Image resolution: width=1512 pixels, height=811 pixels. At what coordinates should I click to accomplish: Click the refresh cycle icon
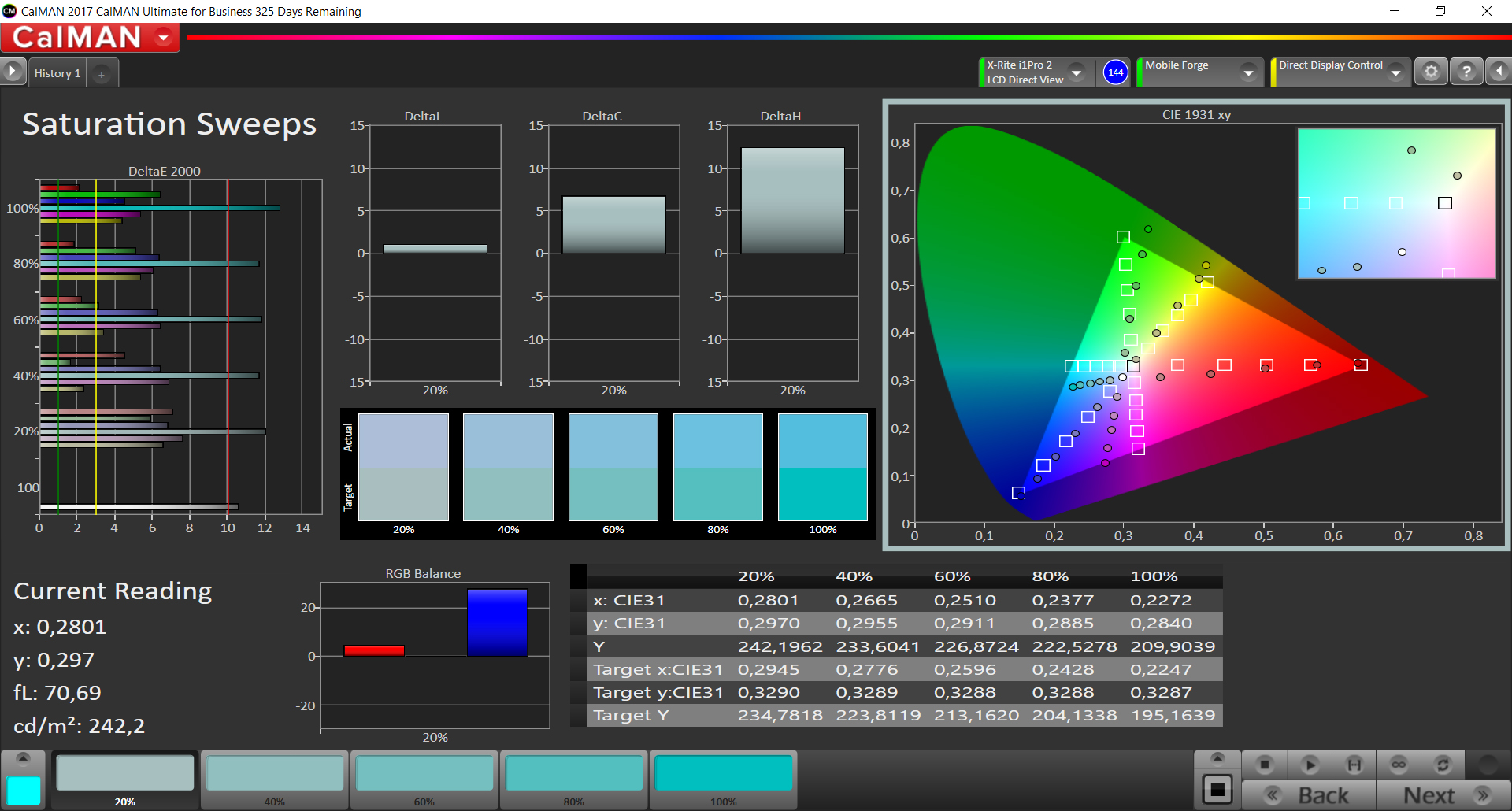(1443, 764)
